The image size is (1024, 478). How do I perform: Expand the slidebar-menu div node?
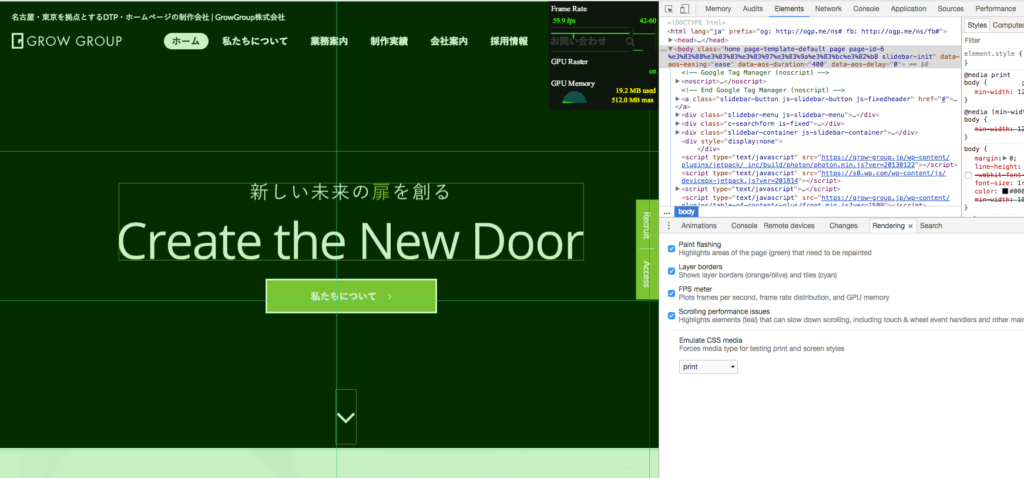coord(678,115)
